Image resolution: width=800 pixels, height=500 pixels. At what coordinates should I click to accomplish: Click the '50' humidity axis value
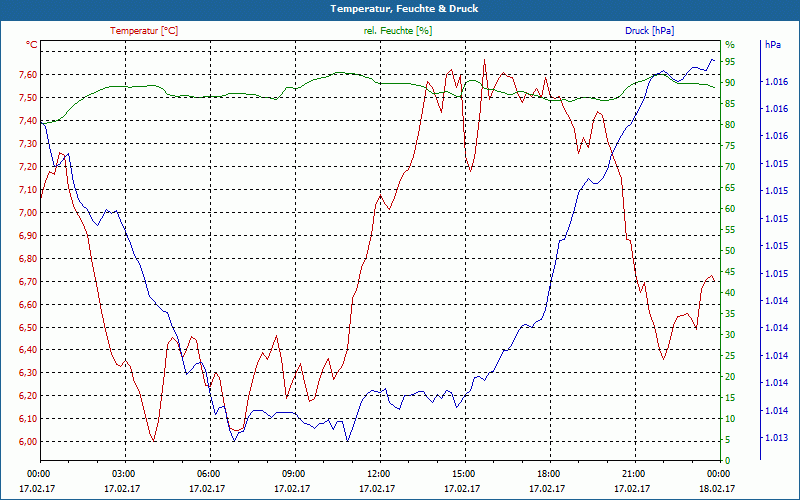730,251
